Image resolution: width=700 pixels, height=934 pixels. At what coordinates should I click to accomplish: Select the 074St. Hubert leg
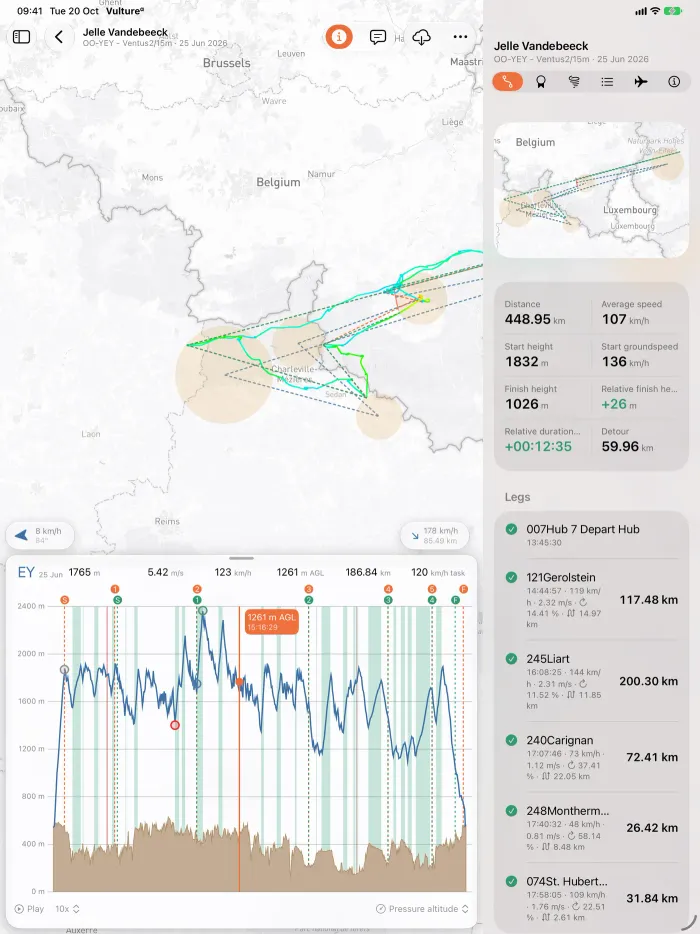(591, 898)
